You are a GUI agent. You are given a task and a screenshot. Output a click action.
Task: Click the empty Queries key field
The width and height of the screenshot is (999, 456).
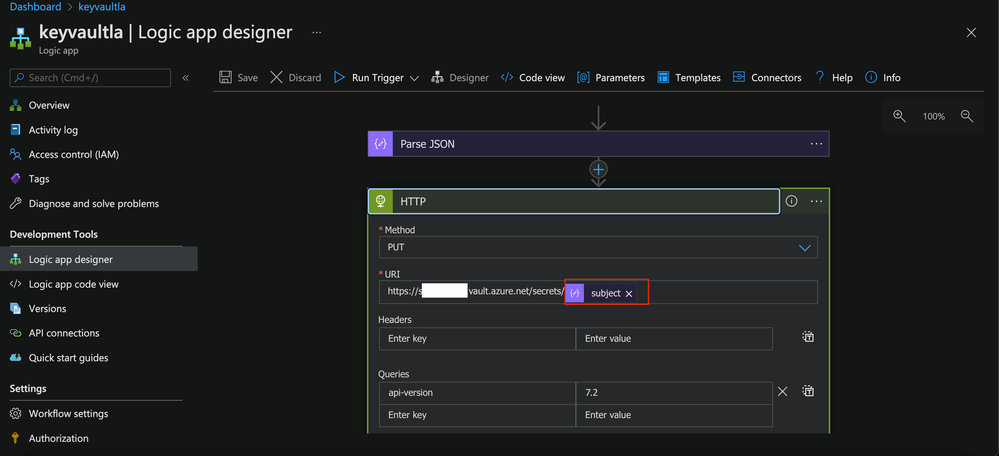coord(477,415)
